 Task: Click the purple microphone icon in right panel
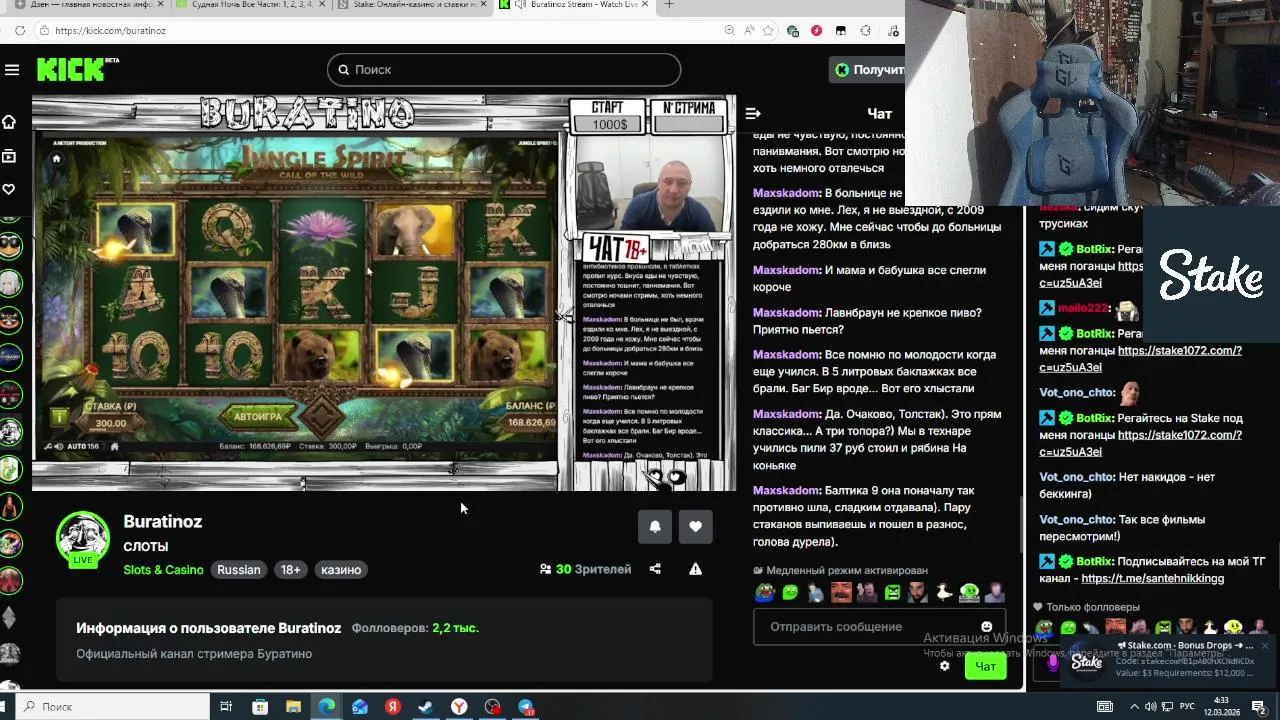[x=1052, y=662]
